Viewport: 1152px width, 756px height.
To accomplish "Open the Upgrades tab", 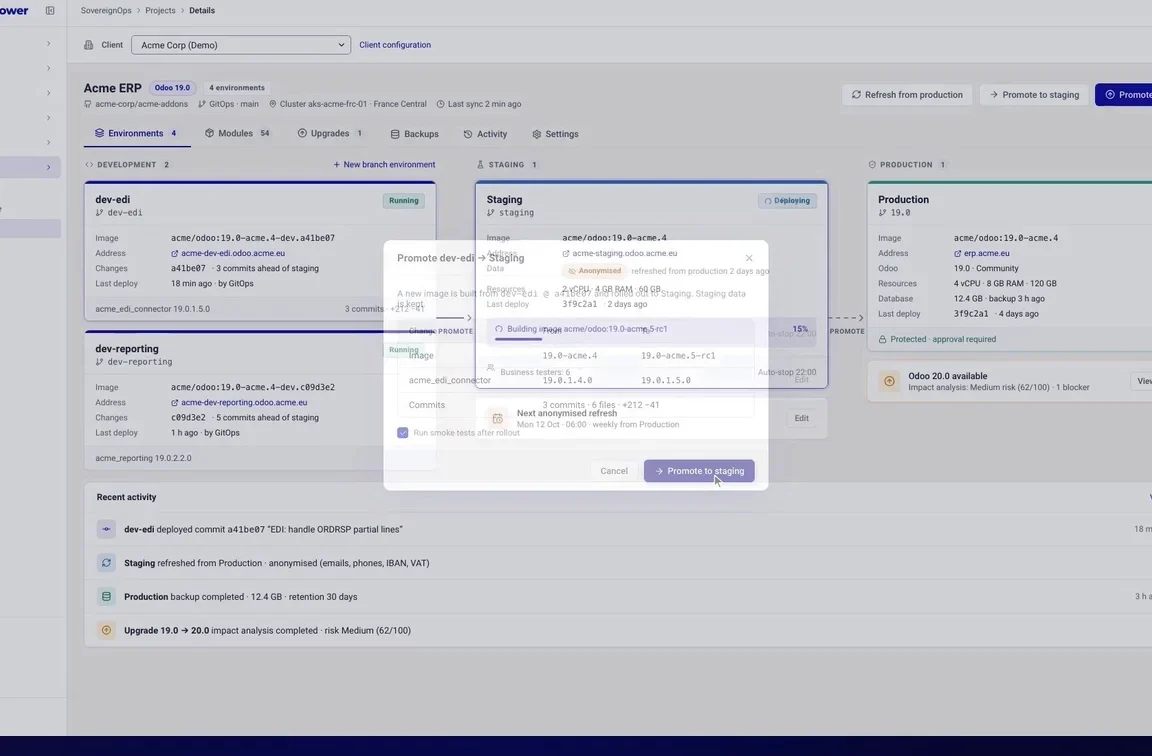I will (x=331, y=134).
